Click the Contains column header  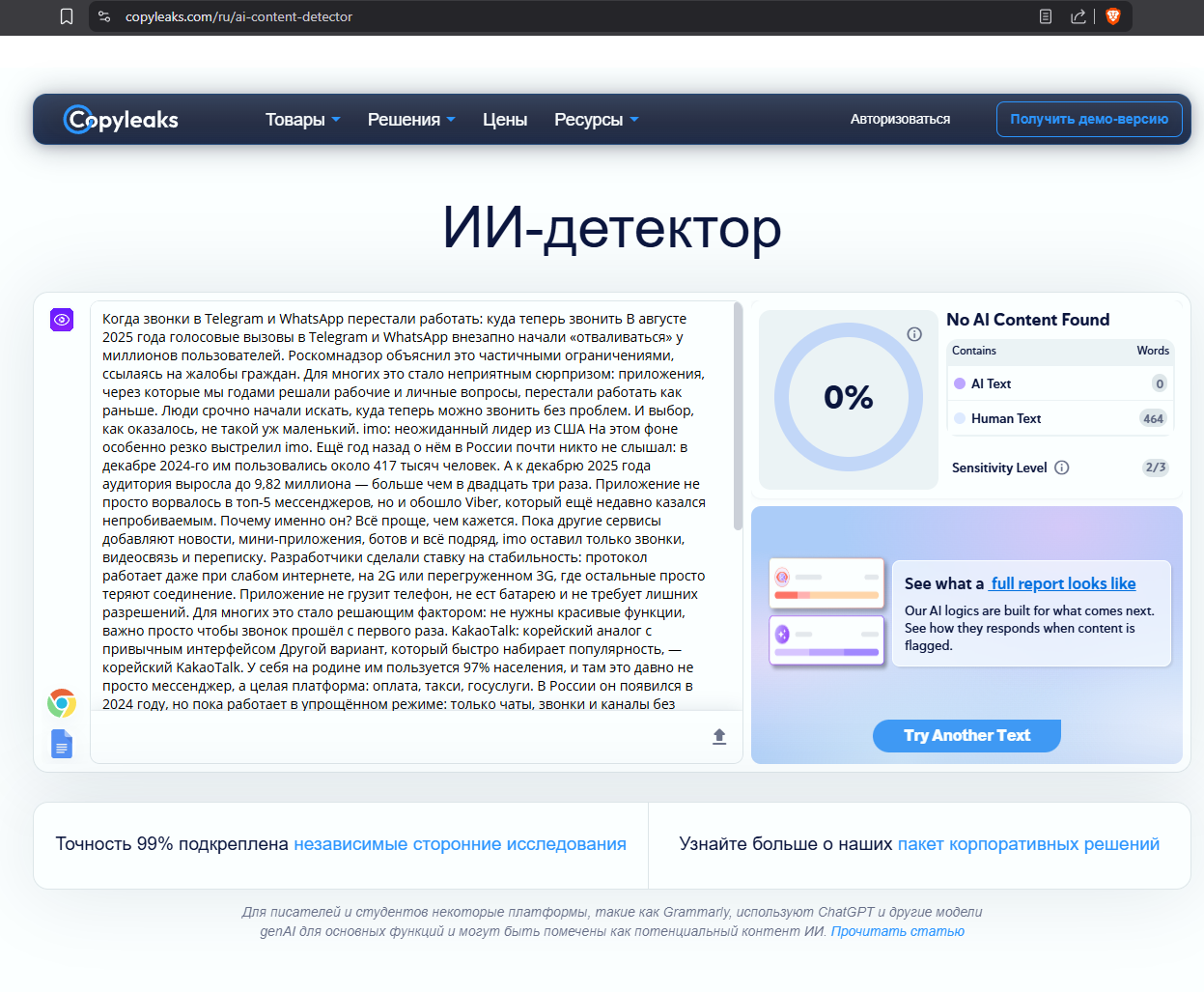point(974,351)
